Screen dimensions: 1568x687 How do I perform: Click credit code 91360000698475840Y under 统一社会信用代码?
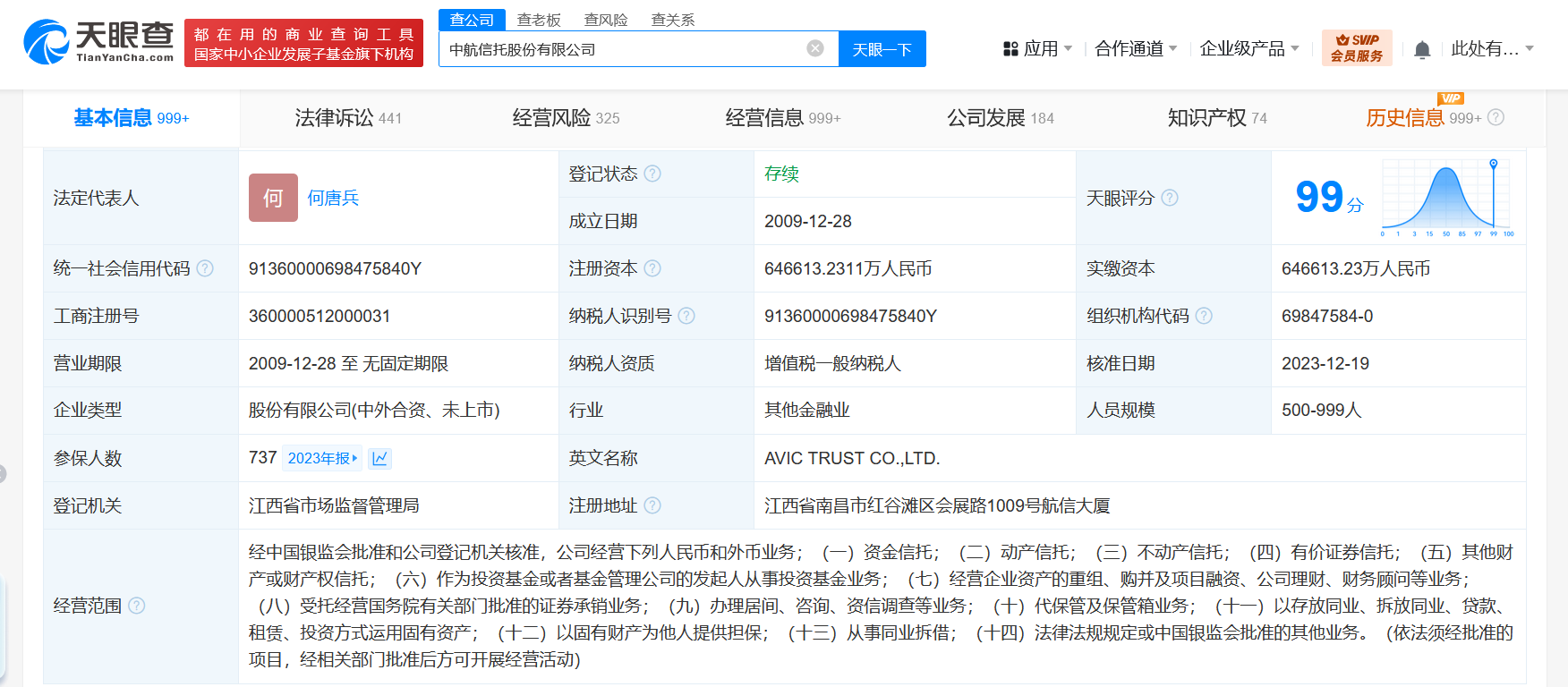point(335,268)
